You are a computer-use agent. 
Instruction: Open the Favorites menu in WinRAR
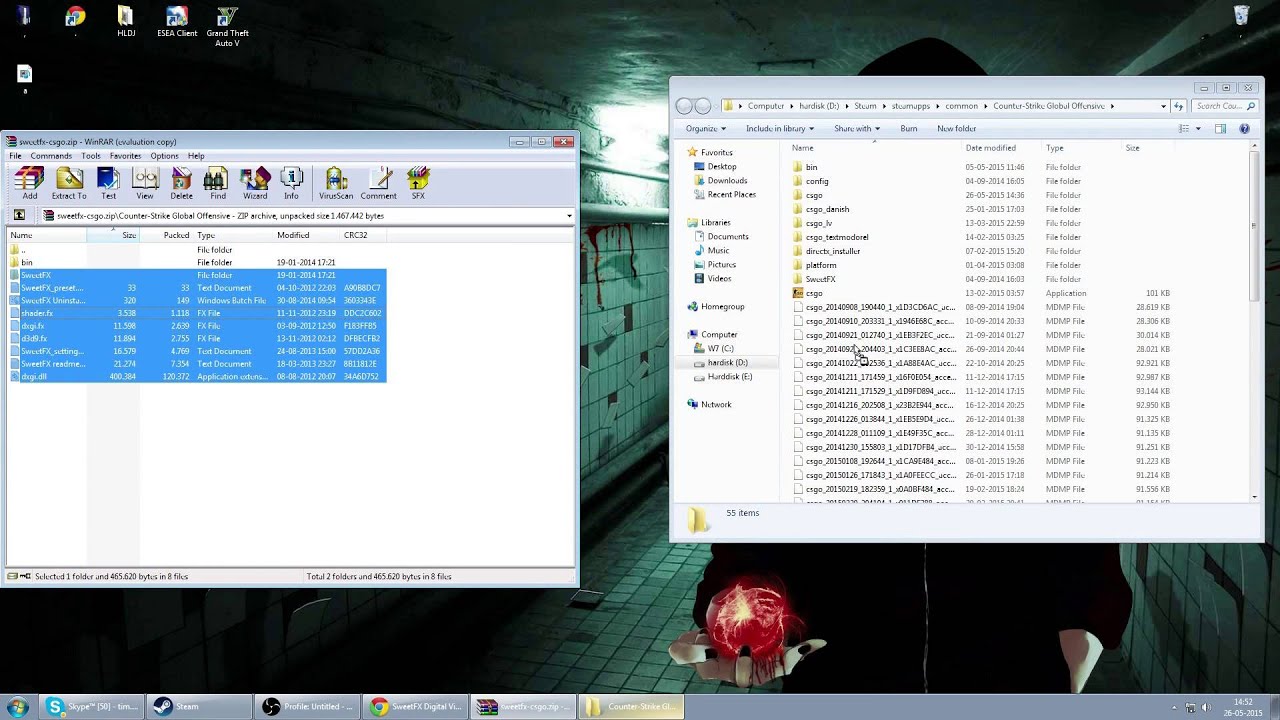click(125, 156)
